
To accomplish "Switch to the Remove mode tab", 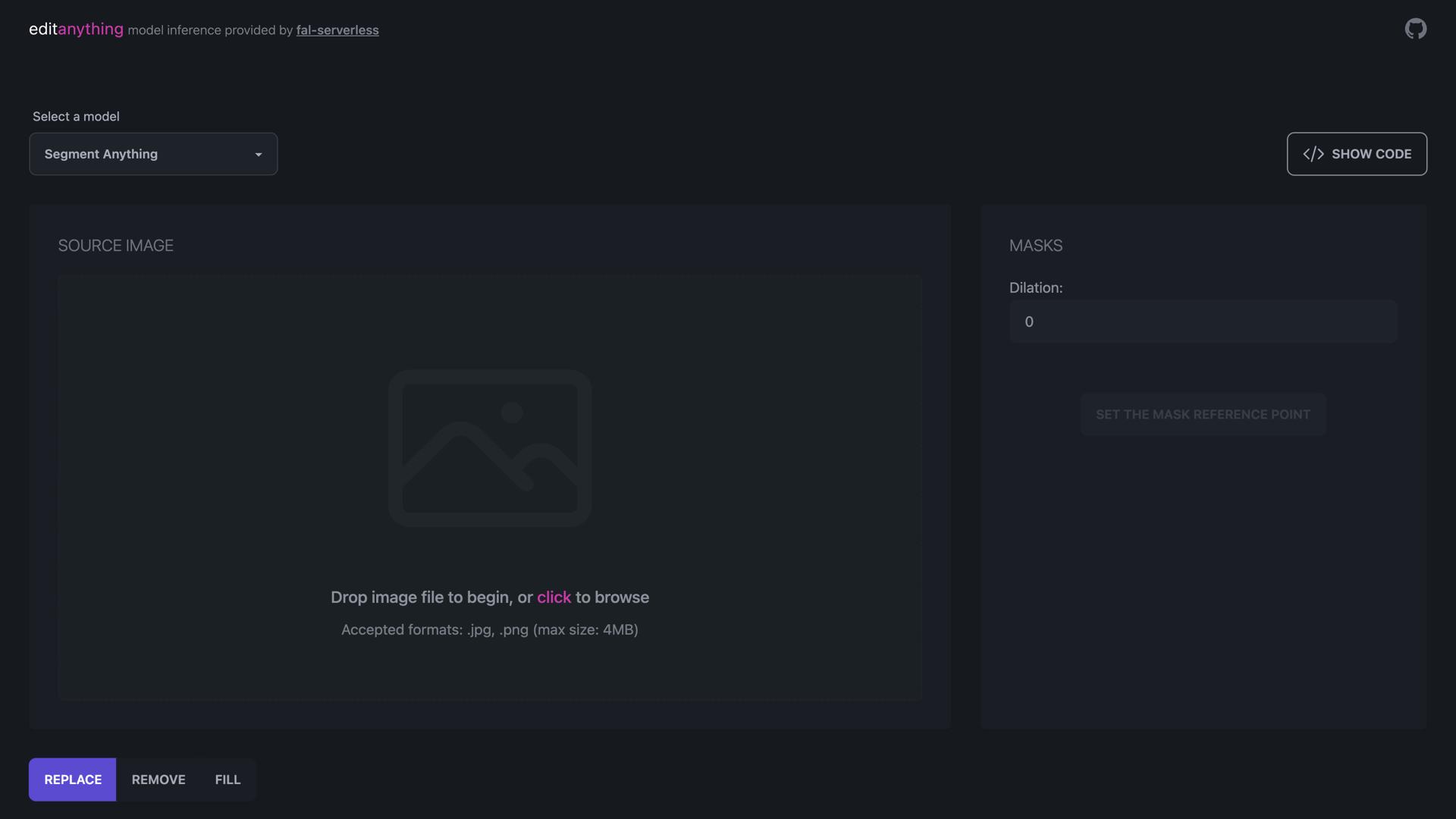I will tap(158, 780).
